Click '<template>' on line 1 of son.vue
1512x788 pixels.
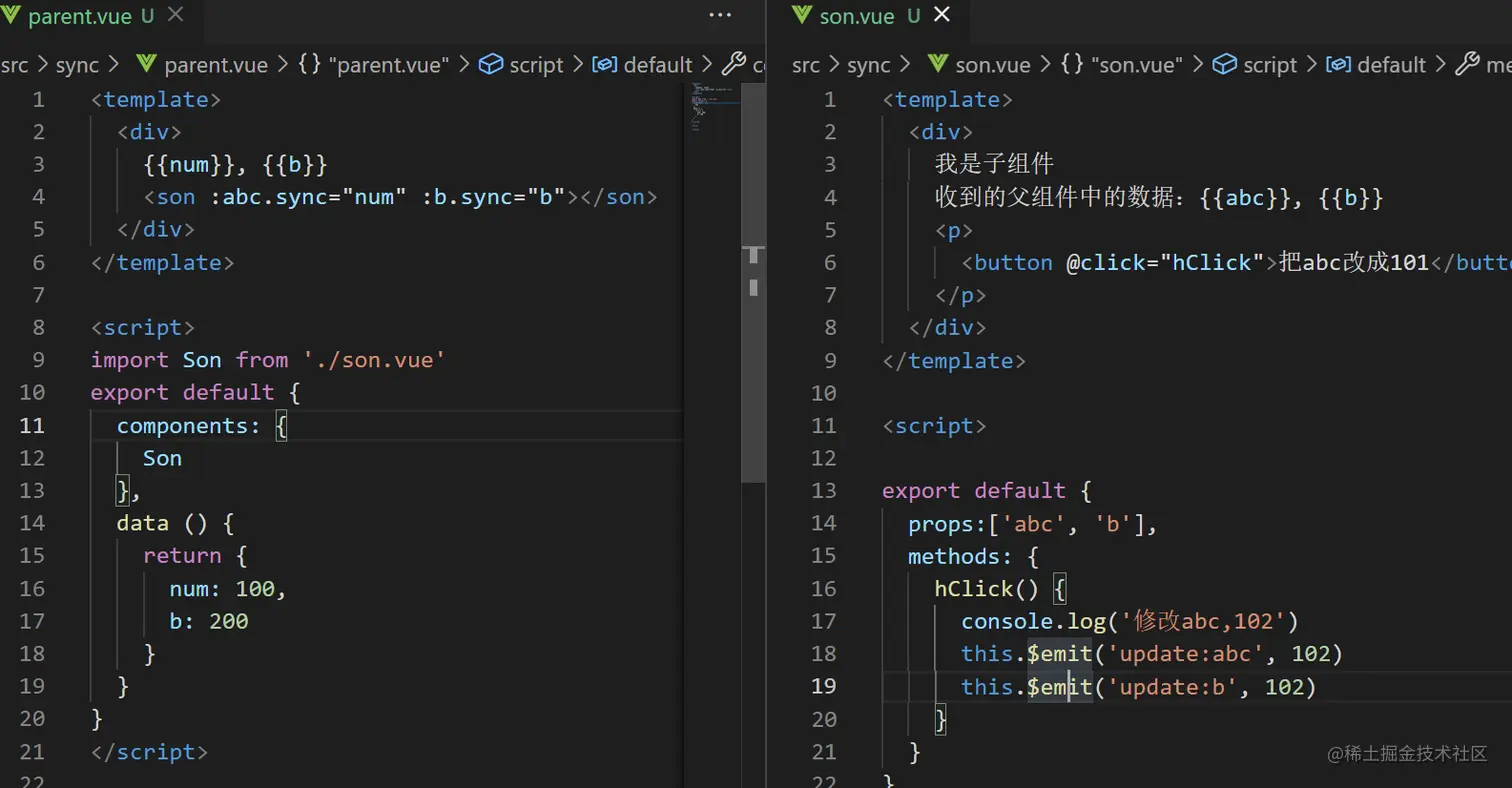[948, 99]
